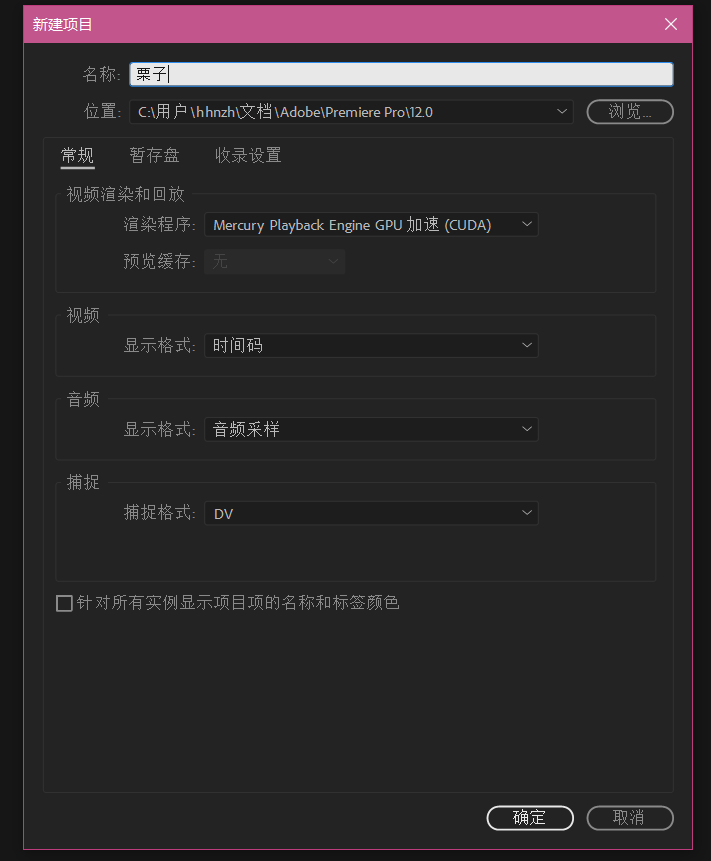Open the 收录设置 tab

[248, 155]
